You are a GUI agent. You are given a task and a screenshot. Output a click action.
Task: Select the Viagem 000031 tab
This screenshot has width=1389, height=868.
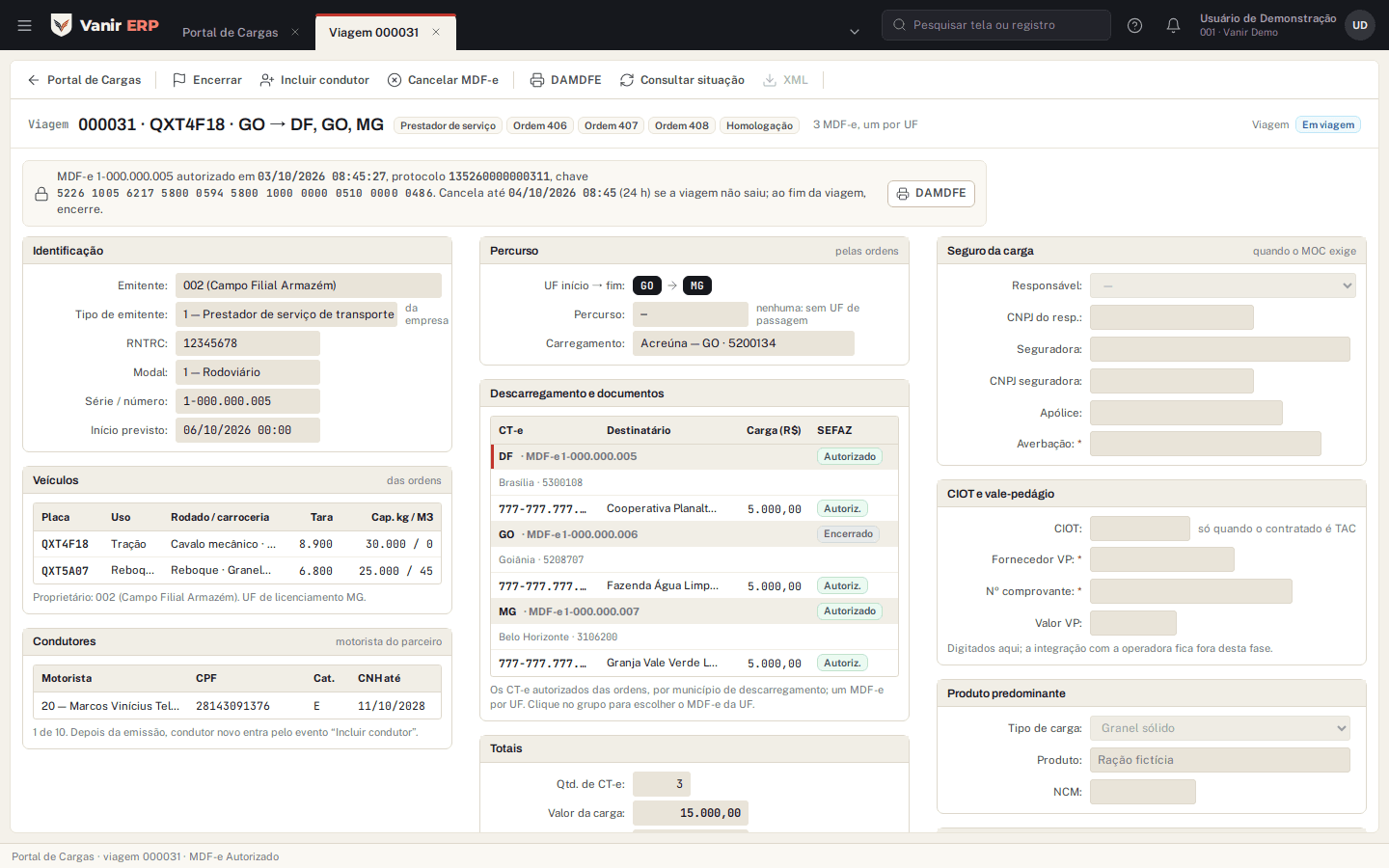tap(373, 32)
